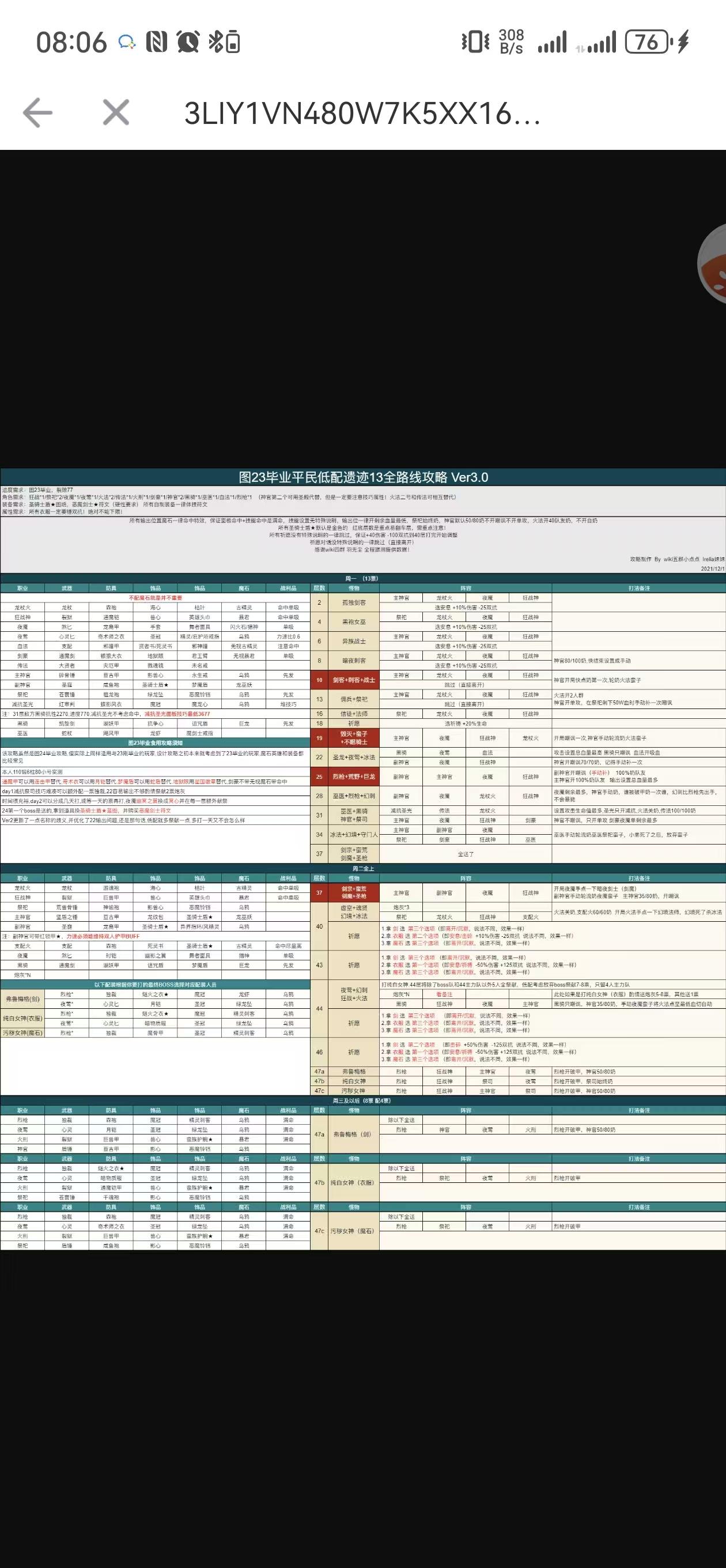Screen dimensions: 726x1568
Task: Tap the 闪火石/猎神 magic stone cell
Action: pyautogui.click(x=244, y=627)
